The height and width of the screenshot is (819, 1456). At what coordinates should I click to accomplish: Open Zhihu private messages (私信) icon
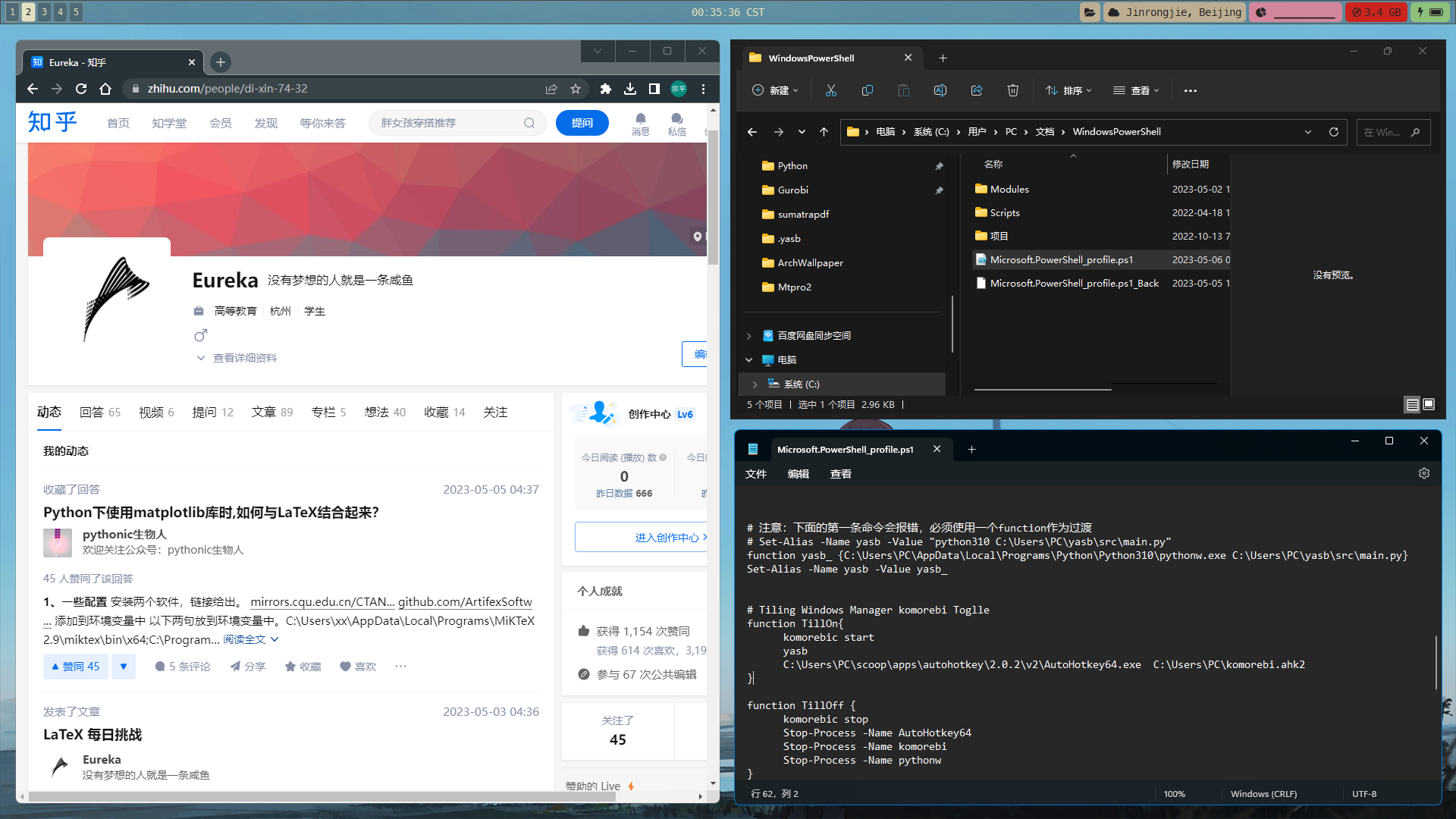coord(677,122)
